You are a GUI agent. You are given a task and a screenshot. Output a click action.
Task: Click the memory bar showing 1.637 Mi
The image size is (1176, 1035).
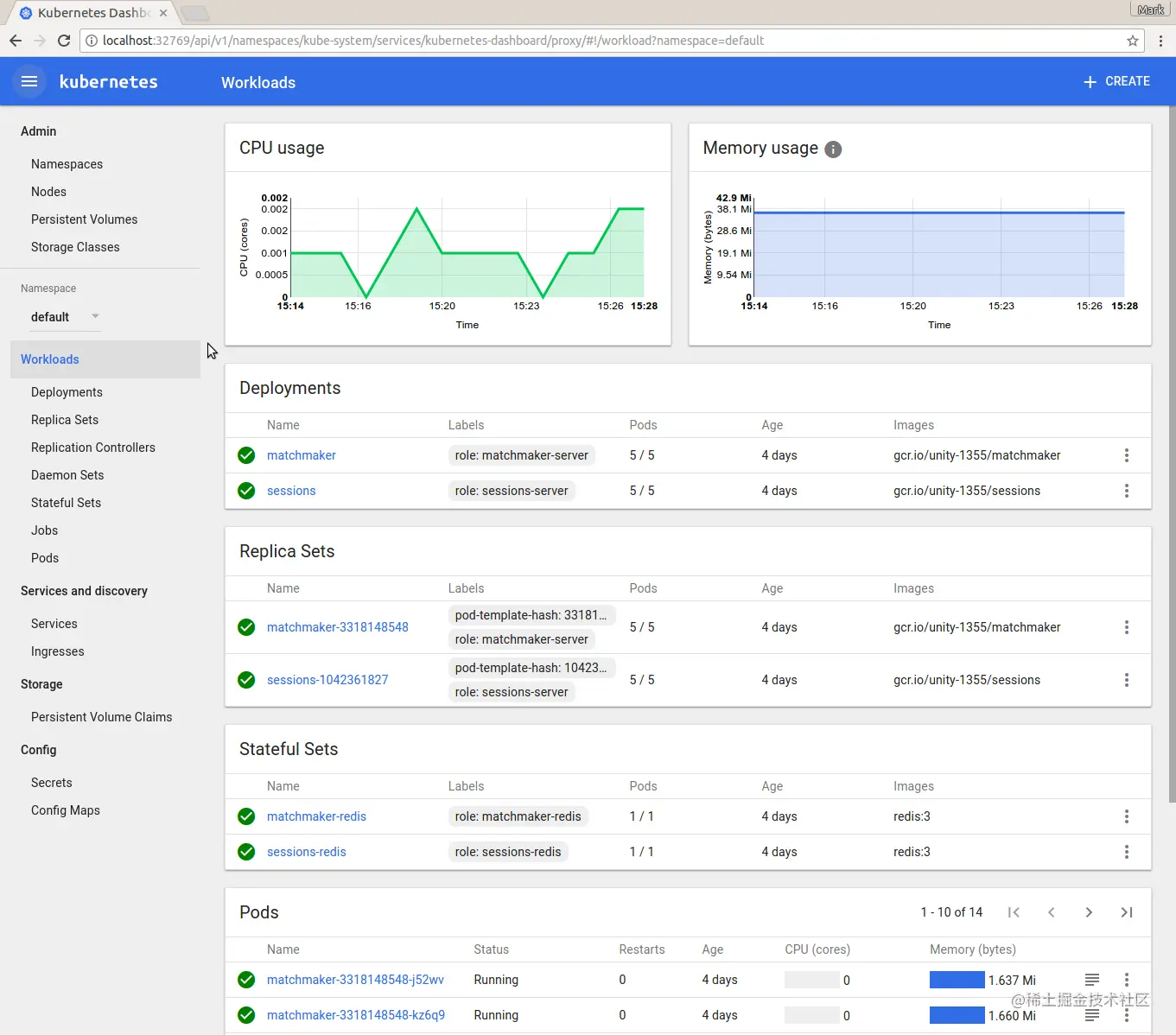coord(956,980)
